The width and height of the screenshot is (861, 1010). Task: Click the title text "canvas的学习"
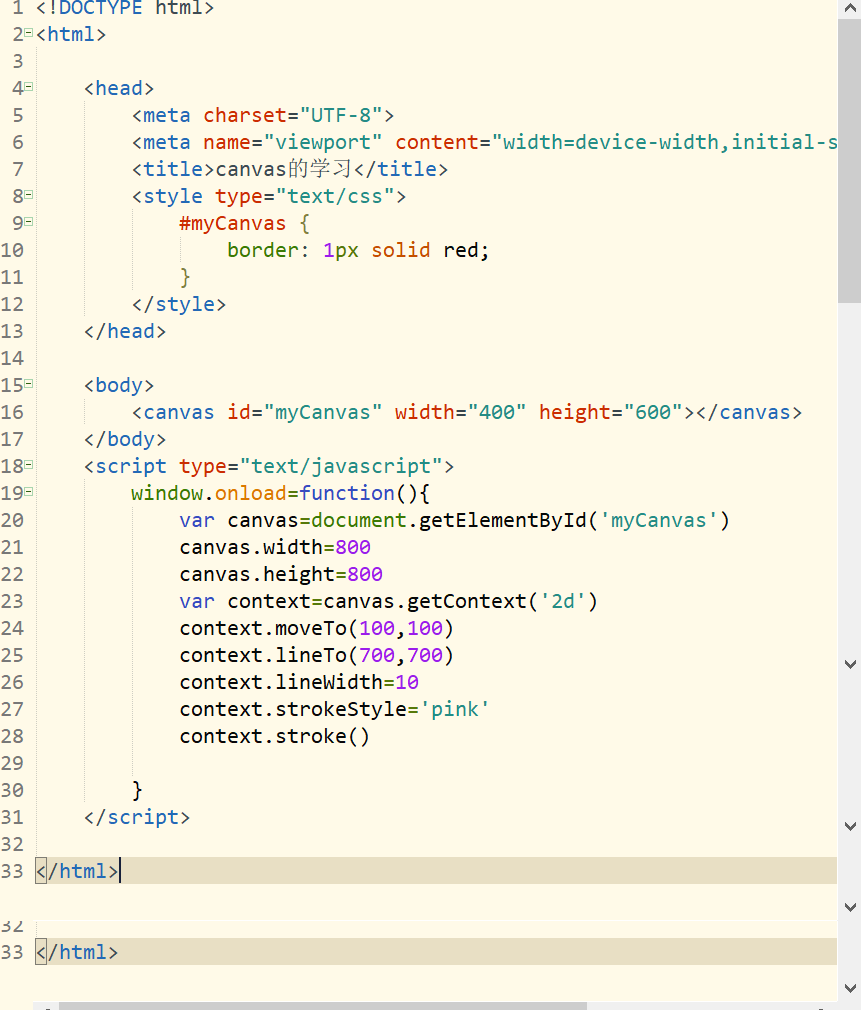283,169
